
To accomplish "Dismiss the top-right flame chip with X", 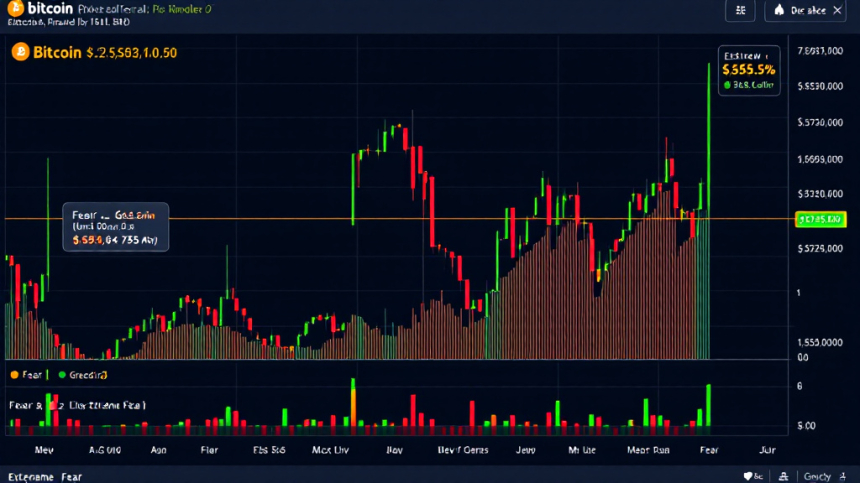I will [x=838, y=10].
